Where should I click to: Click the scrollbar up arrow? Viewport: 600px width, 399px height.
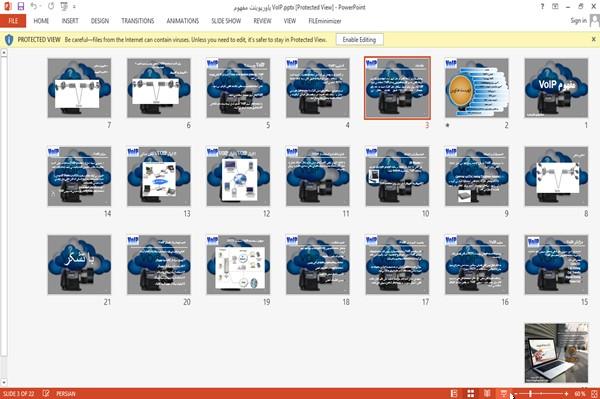4,52
